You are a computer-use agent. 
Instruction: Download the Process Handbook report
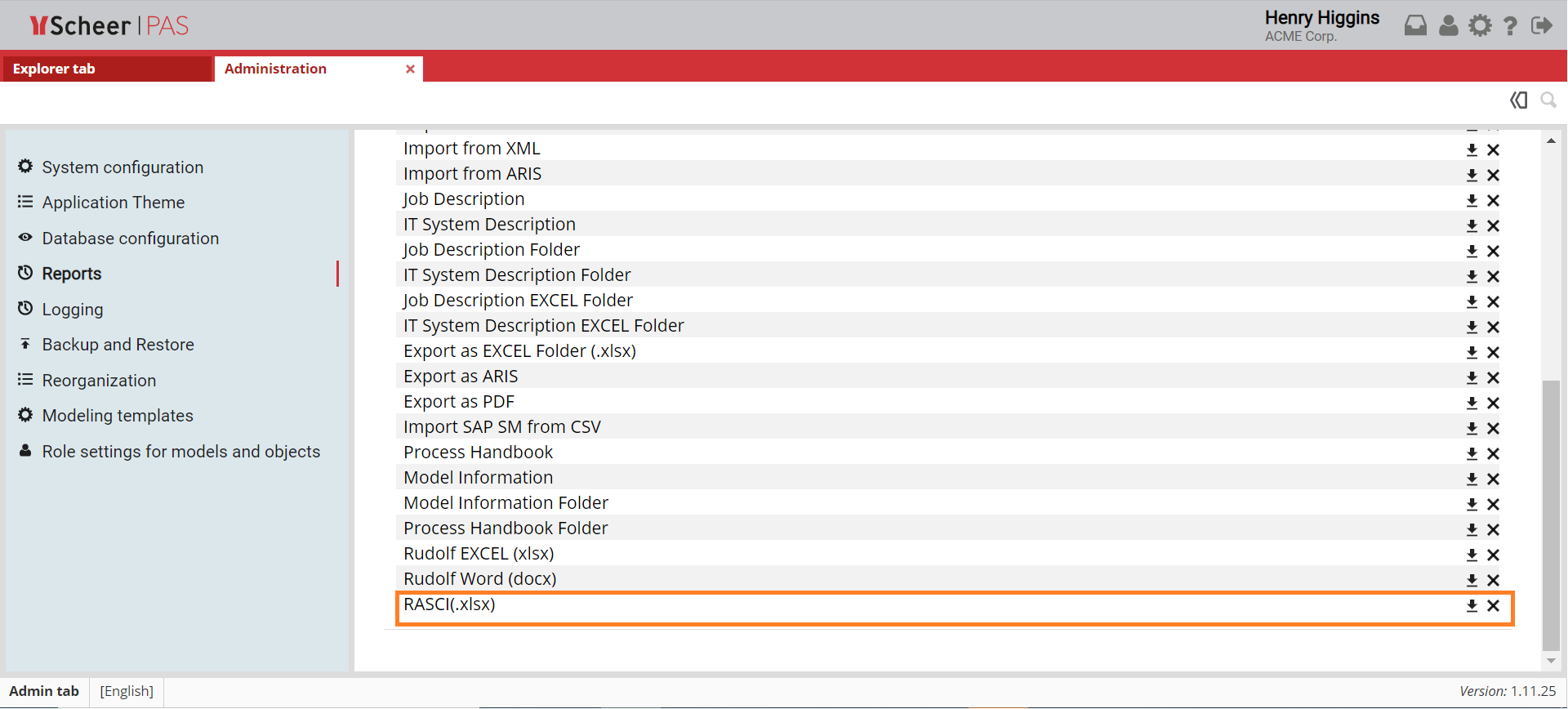pos(1472,454)
